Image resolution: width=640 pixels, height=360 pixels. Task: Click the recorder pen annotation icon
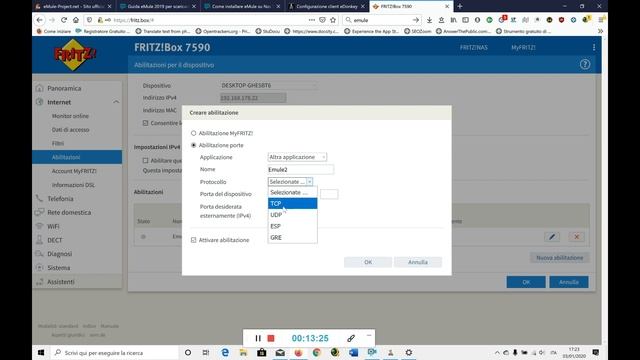[351, 338]
